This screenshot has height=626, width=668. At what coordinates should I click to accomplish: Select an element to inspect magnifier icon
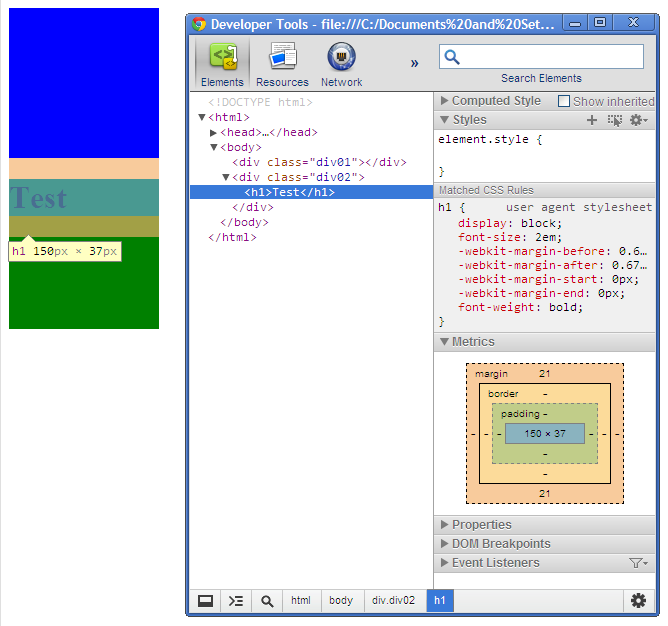point(267,601)
